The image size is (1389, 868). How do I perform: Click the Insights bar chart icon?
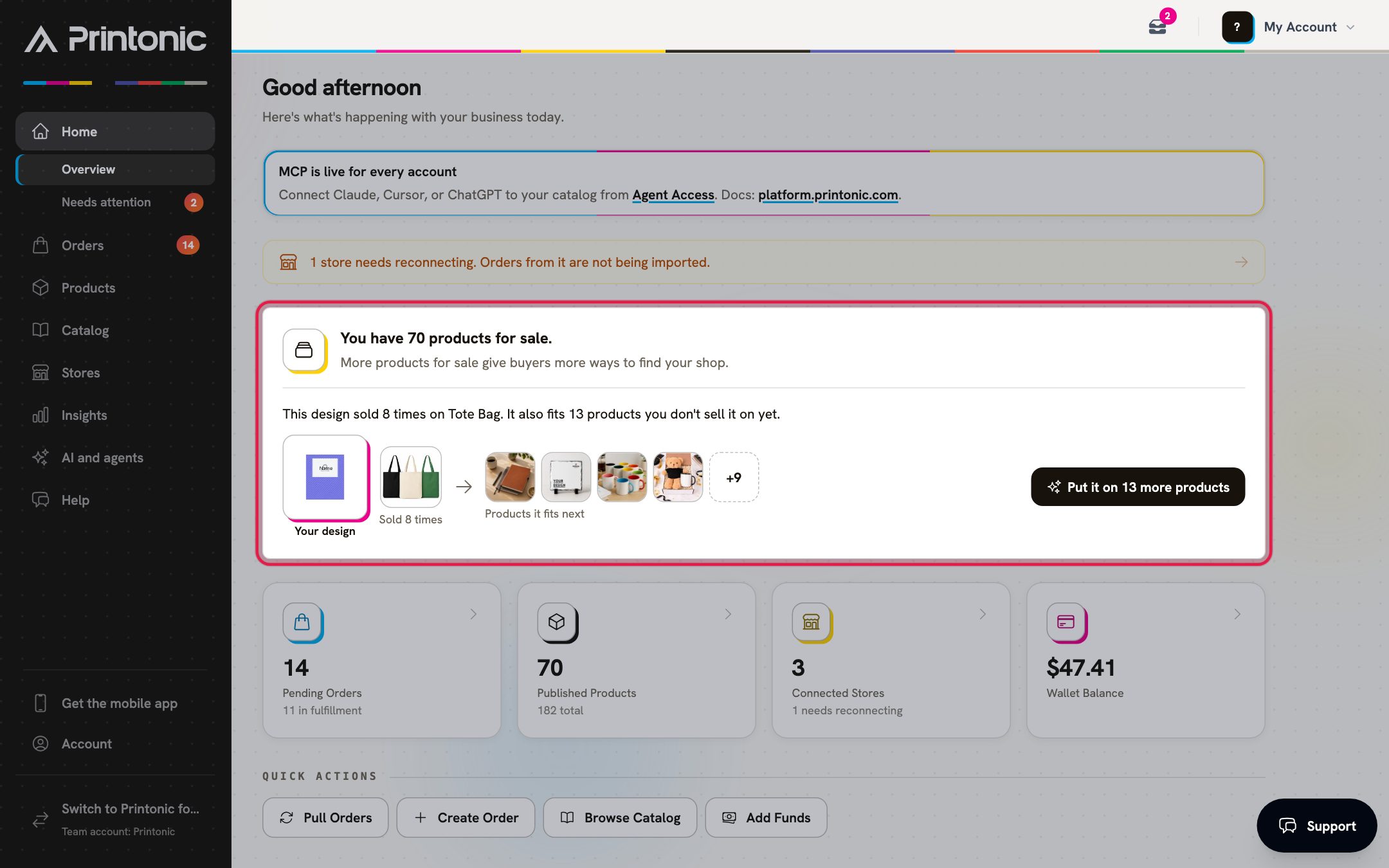coord(41,415)
